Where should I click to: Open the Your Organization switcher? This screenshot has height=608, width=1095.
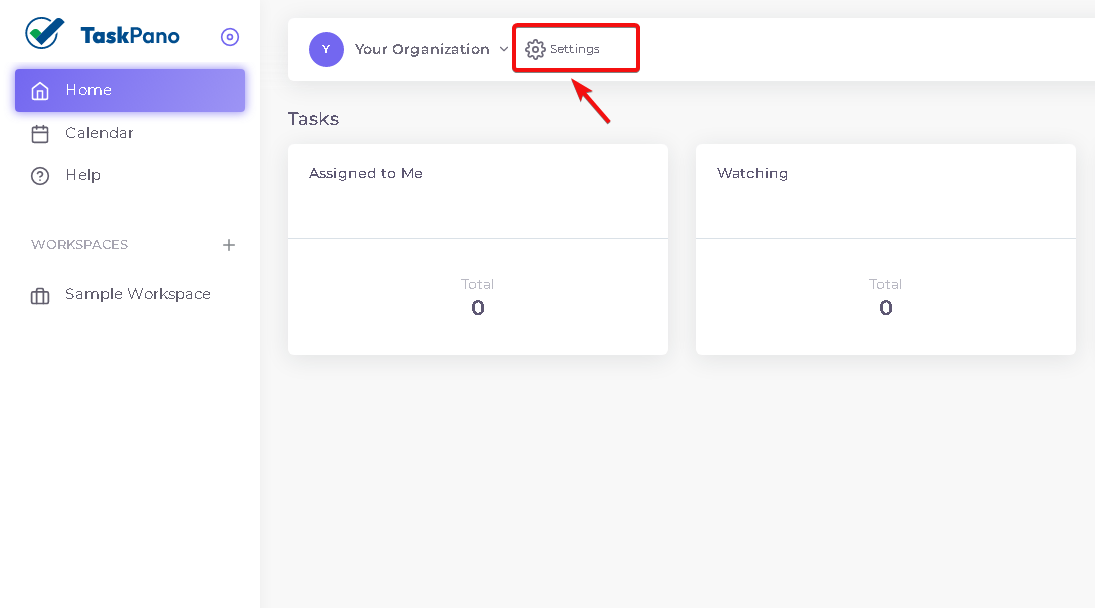click(x=422, y=50)
